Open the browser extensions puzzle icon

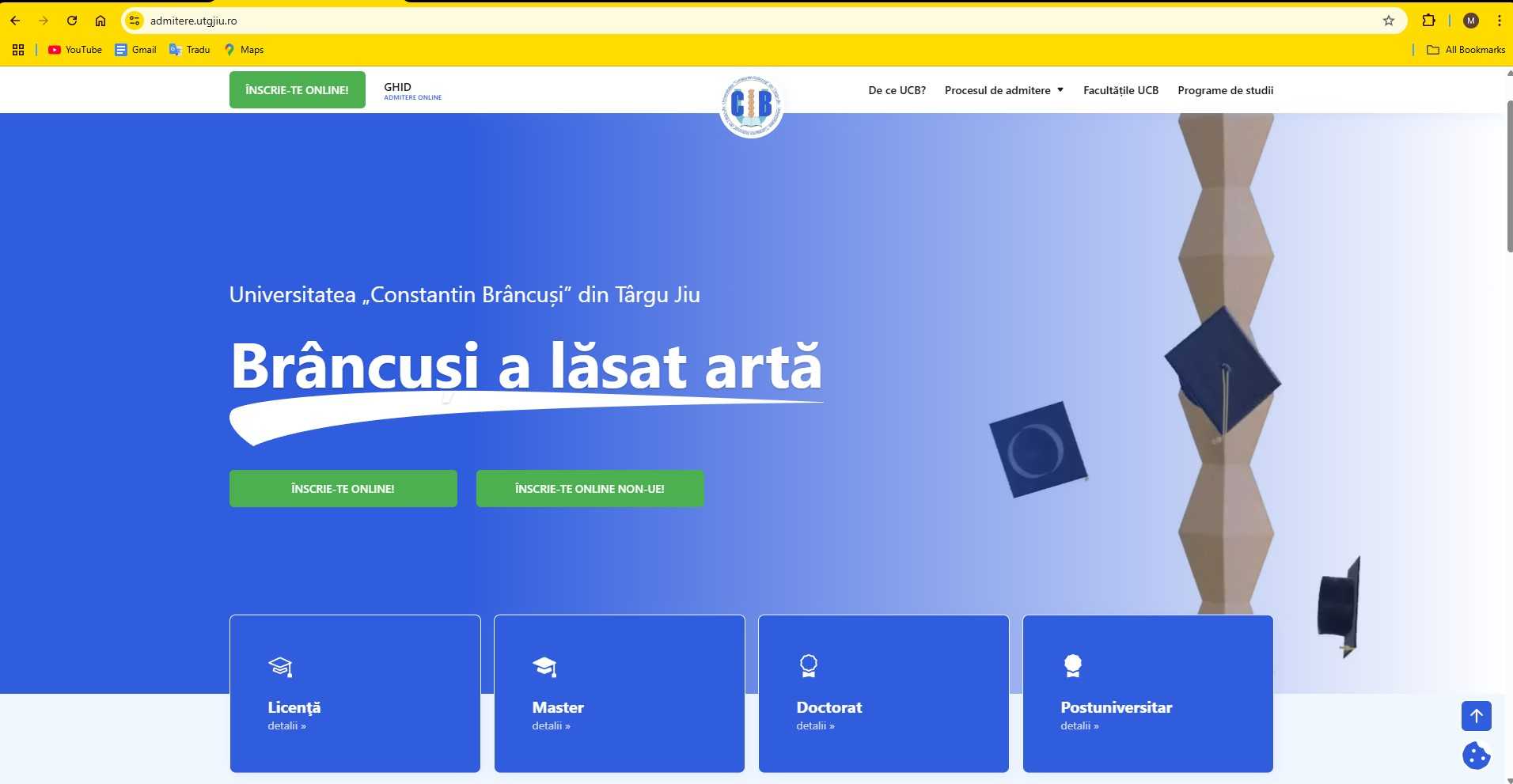pos(1428,21)
